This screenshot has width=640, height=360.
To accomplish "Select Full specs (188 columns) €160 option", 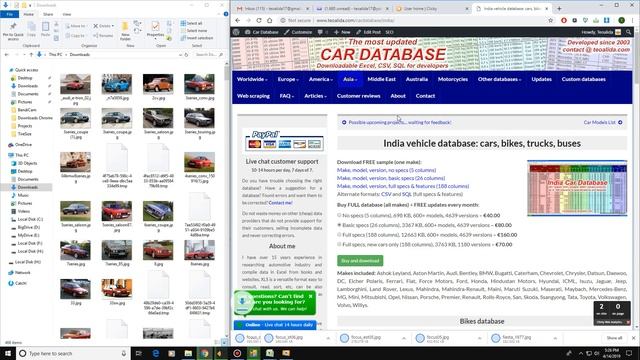I will click(x=339, y=235).
